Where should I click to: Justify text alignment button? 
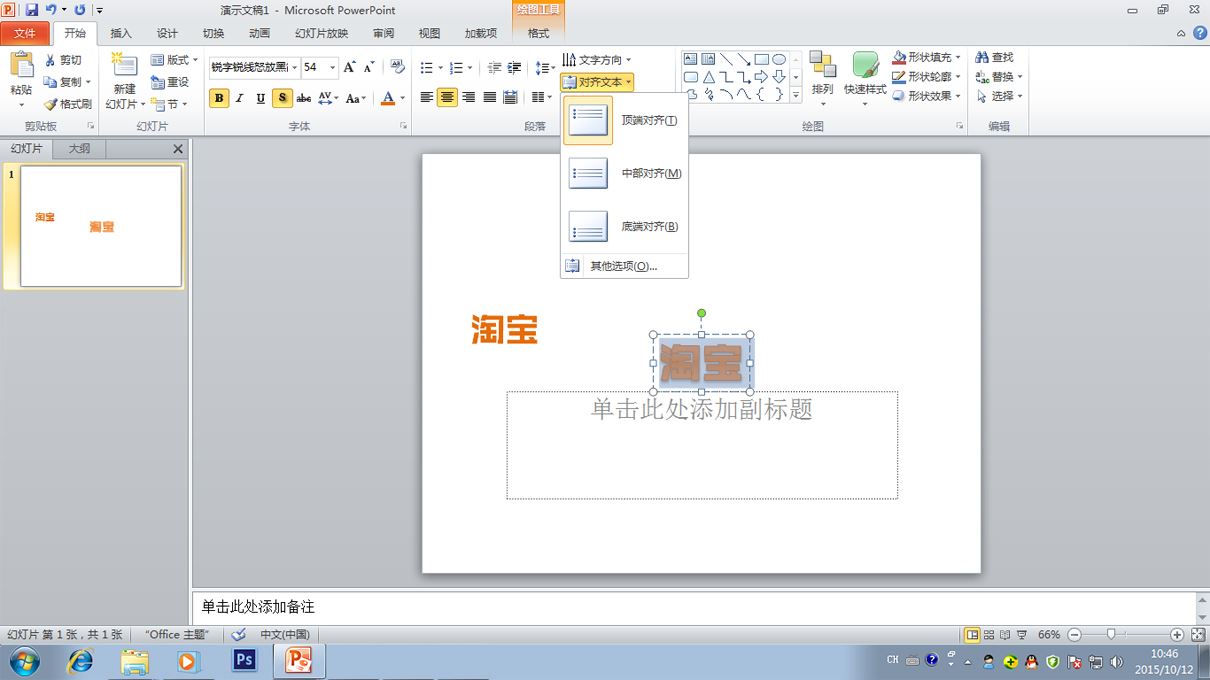pyautogui.click(x=490, y=97)
